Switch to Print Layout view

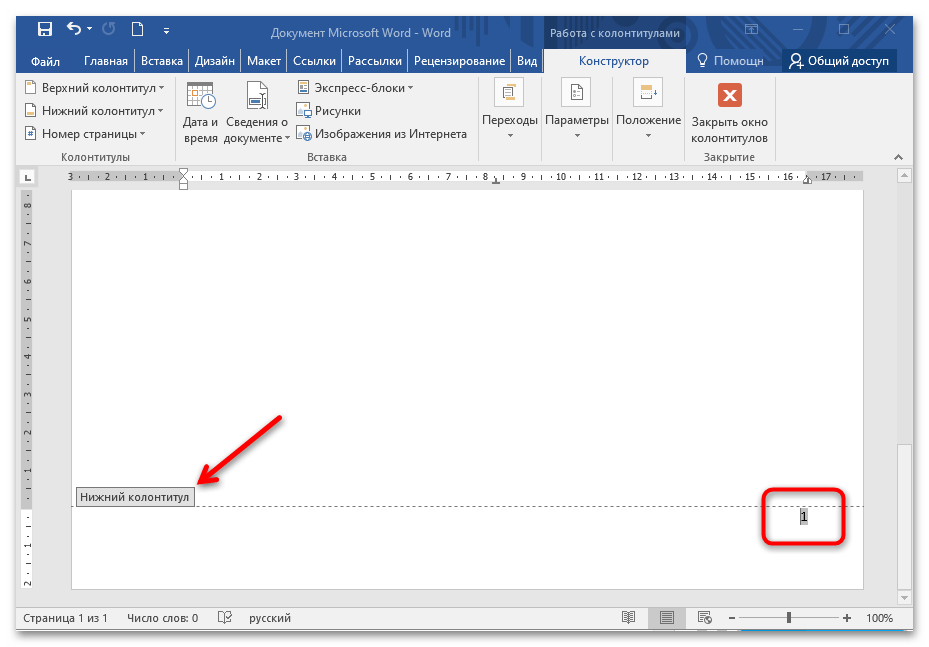click(x=667, y=618)
